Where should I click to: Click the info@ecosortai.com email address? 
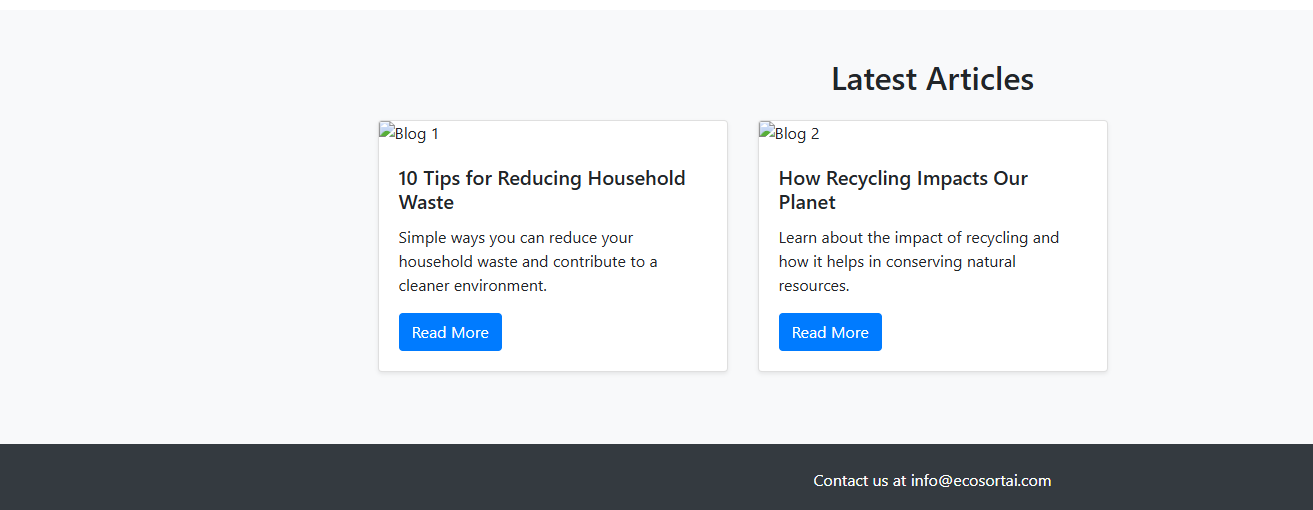click(x=981, y=481)
